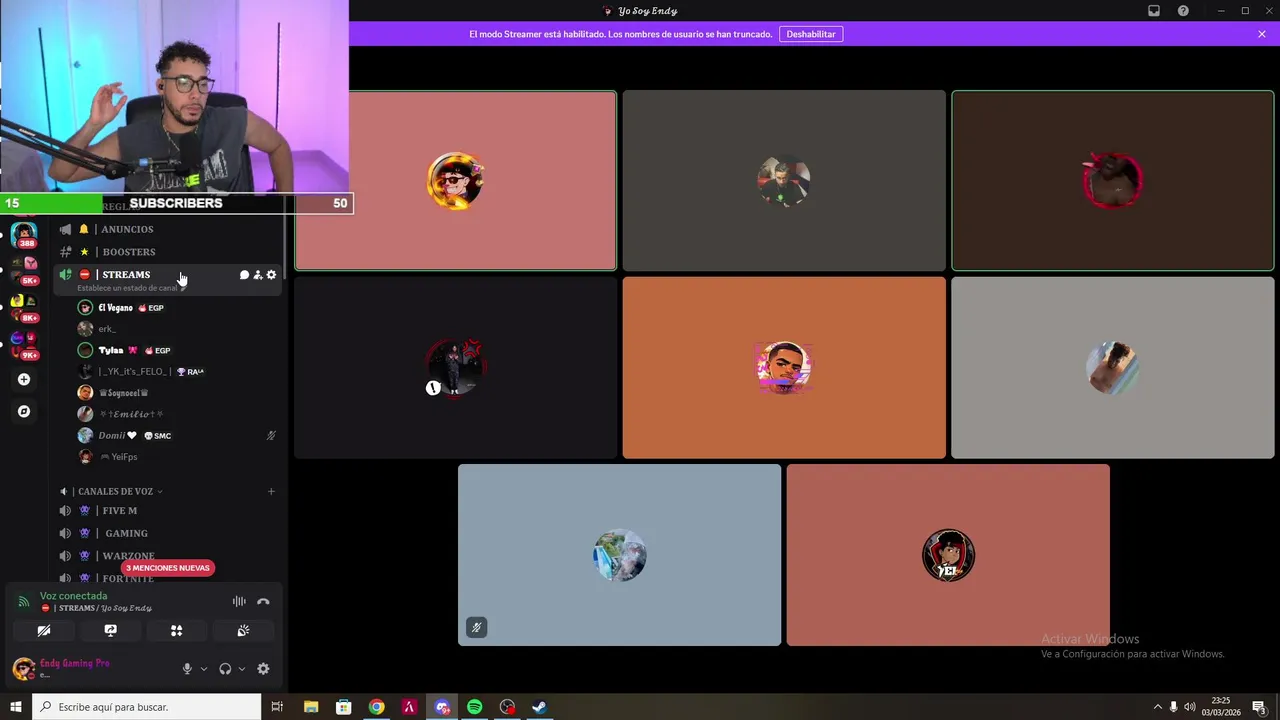This screenshot has height=720, width=1280.
Task: Focus the muted light-blue call tile
Action: point(619,555)
